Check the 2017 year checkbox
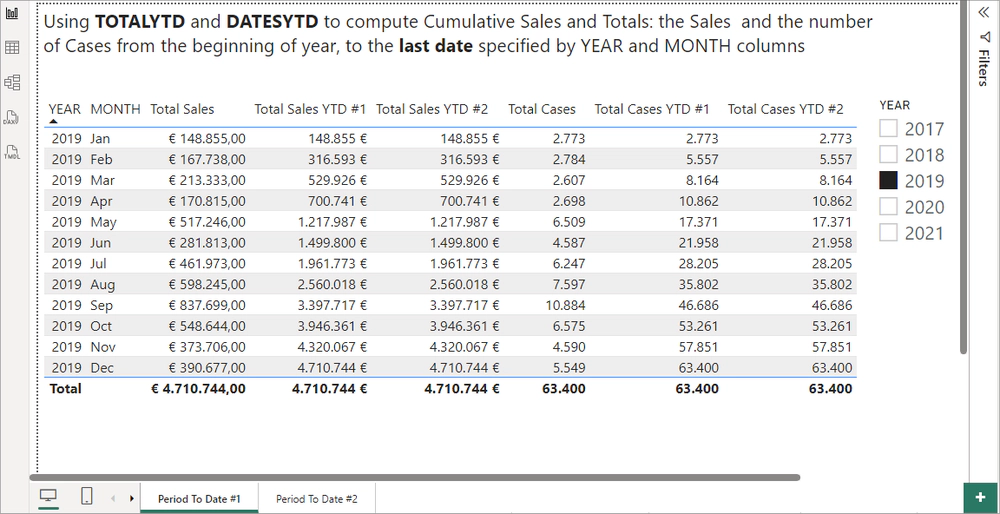 tap(888, 129)
